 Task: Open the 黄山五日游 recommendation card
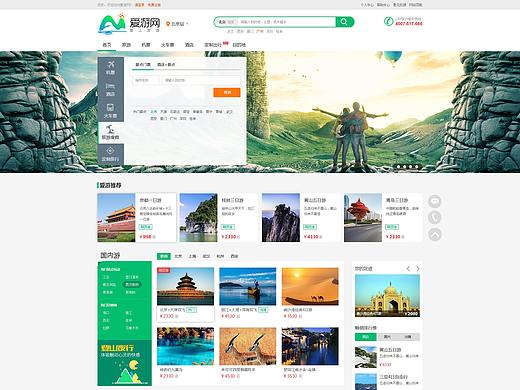[x=301, y=218]
